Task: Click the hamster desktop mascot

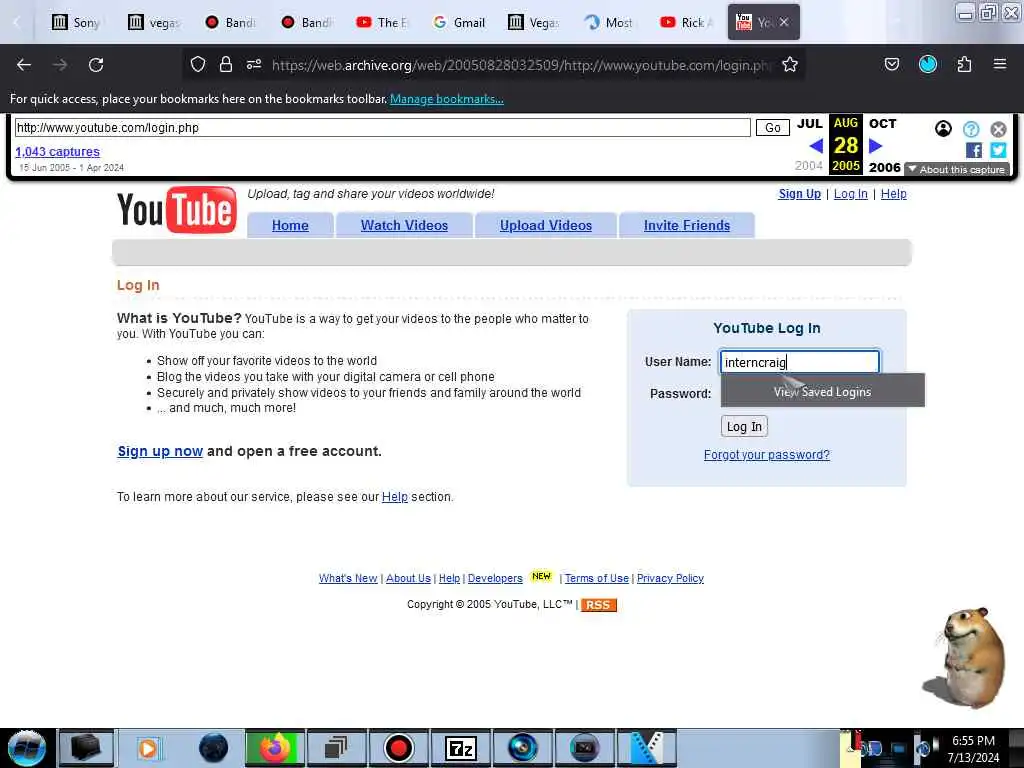Action: [965, 658]
